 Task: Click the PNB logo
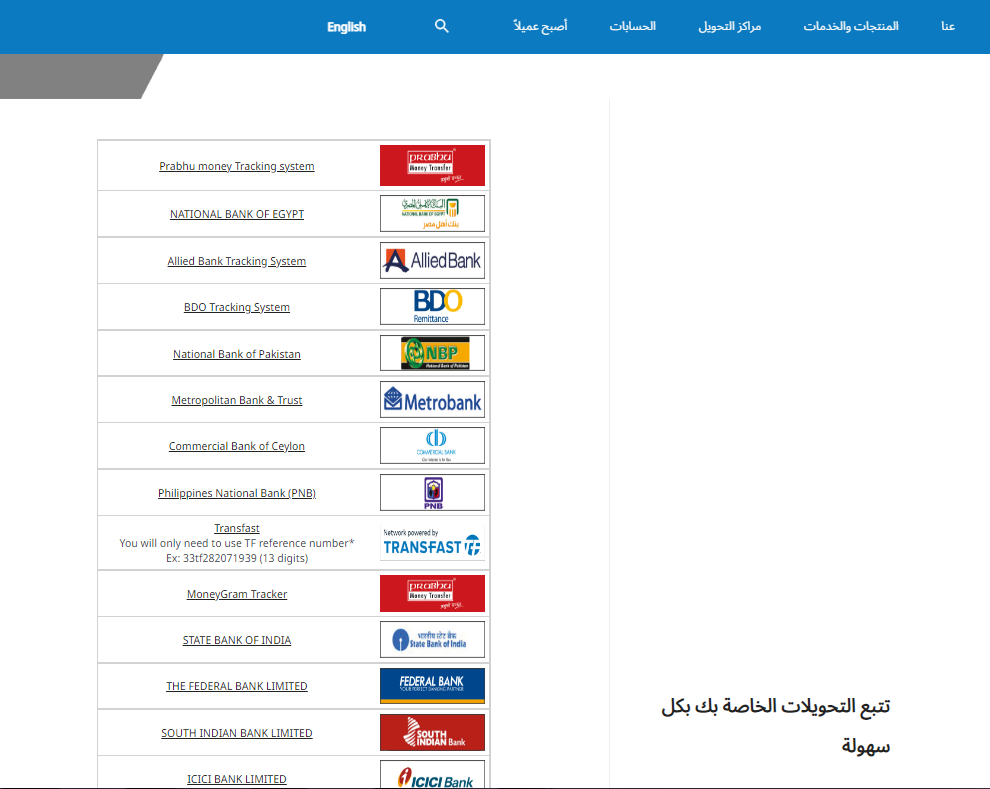click(x=432, y=492)
